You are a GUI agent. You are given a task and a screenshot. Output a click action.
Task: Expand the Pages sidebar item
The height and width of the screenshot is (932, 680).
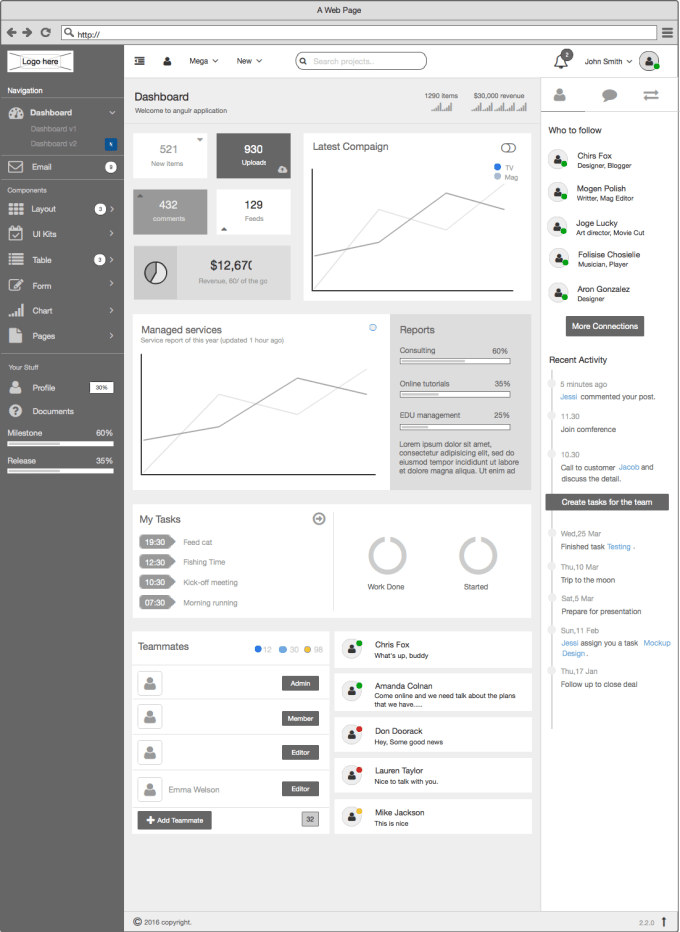112,336
